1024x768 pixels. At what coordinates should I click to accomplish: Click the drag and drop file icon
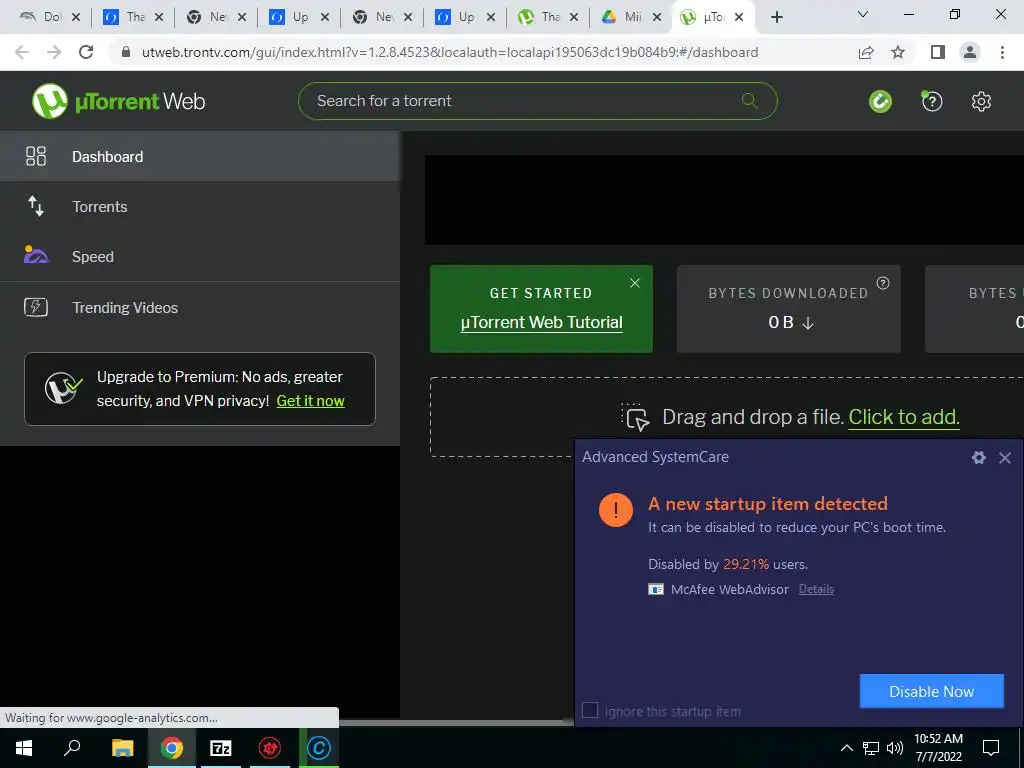pyautogui.click(x=635, y=417)
